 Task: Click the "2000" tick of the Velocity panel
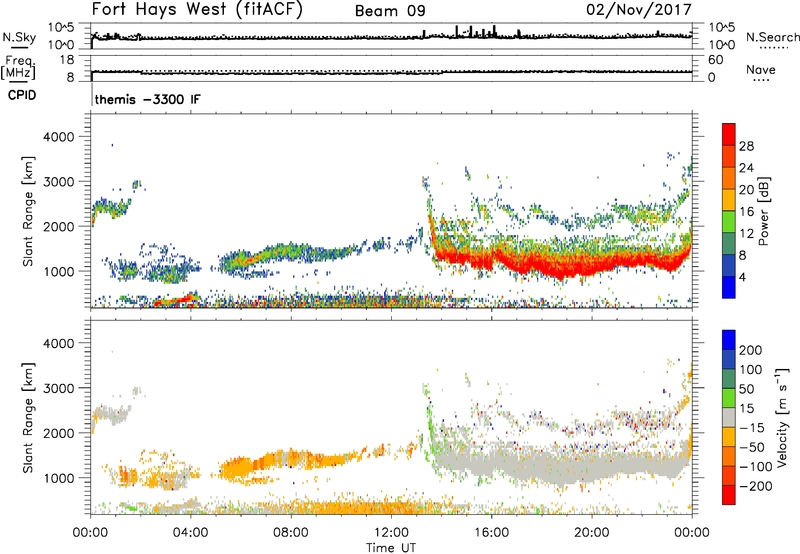click(59, 433)
